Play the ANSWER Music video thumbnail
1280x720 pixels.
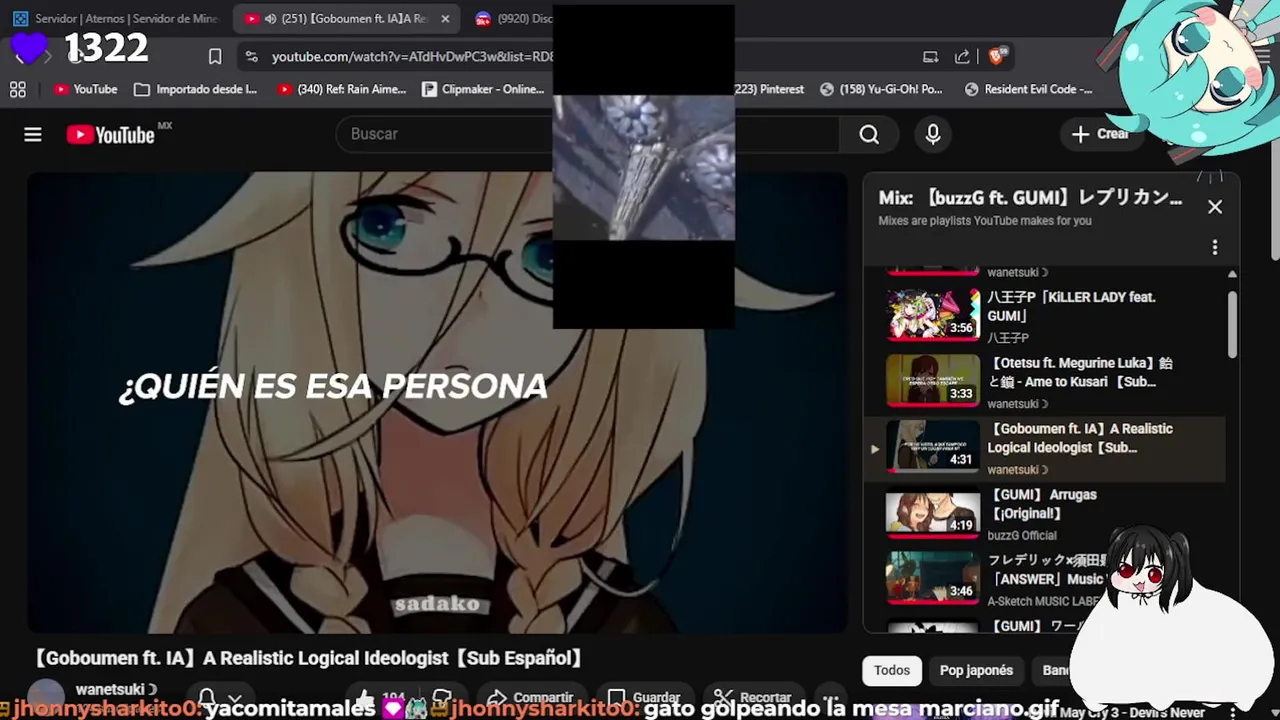coord(933,578)
